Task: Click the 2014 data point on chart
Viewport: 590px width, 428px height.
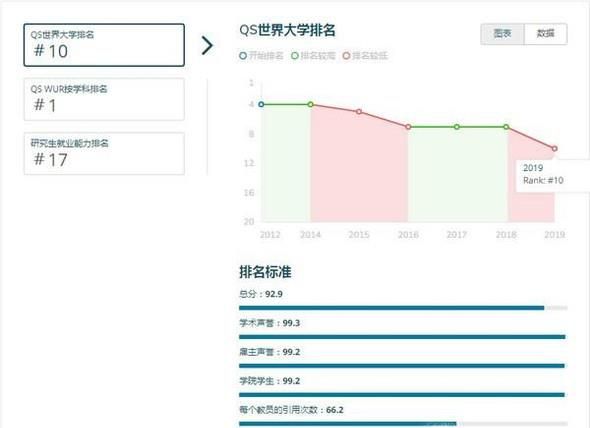Action: (x=310, y=104)
